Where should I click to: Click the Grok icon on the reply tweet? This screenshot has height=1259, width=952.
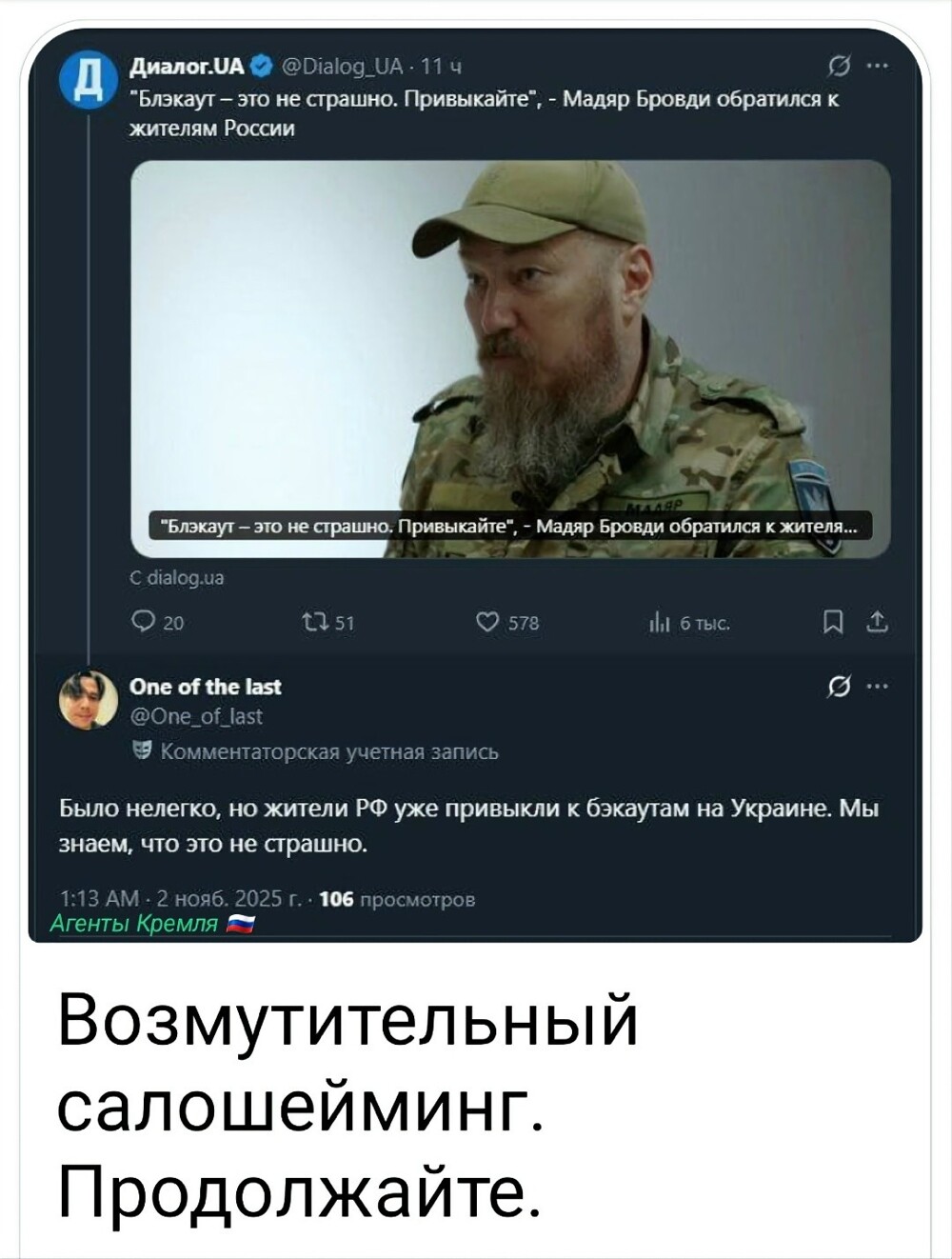[838, 684]
